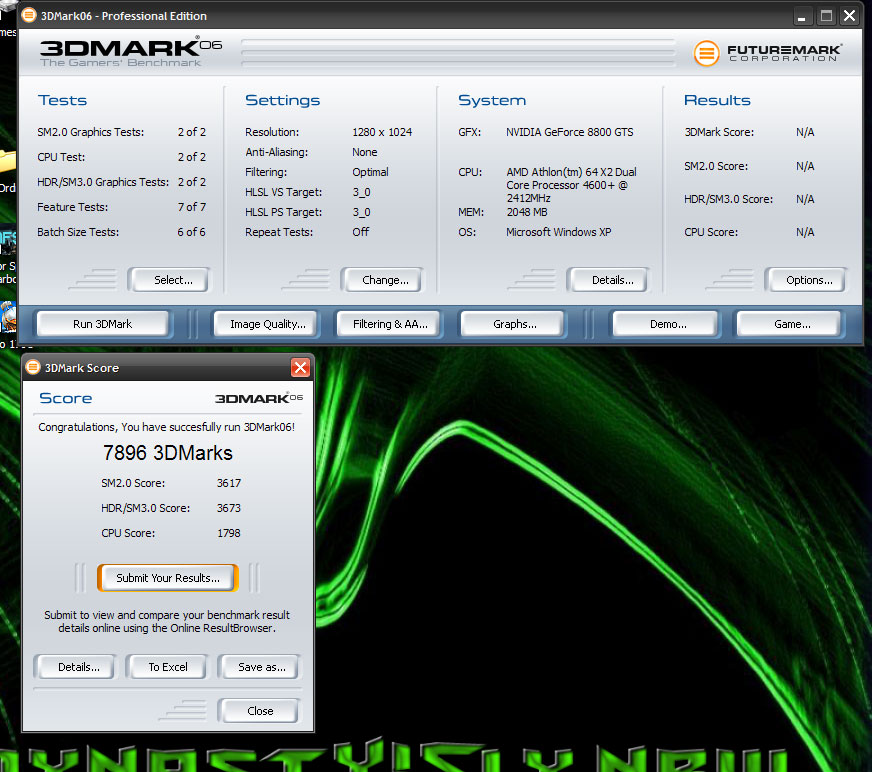This screenshot has height=772, width=872.
Task: Export score To Excel
Action: pyautogui.click(x=168, y=667)
